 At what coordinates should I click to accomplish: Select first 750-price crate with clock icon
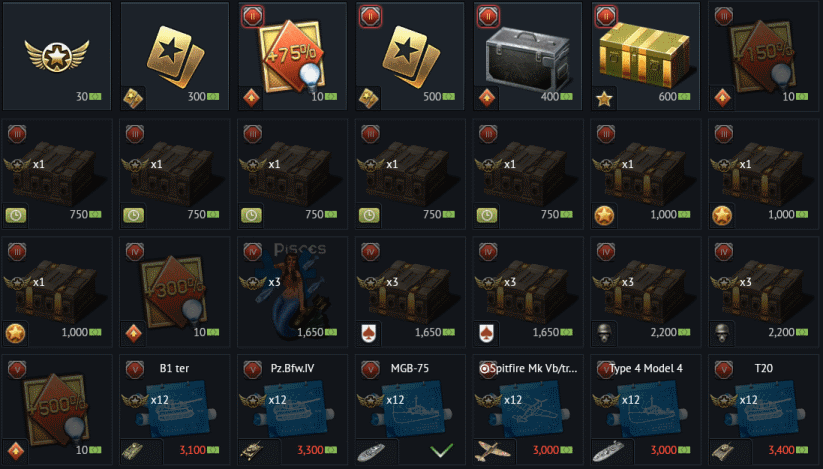click(57, 174)
